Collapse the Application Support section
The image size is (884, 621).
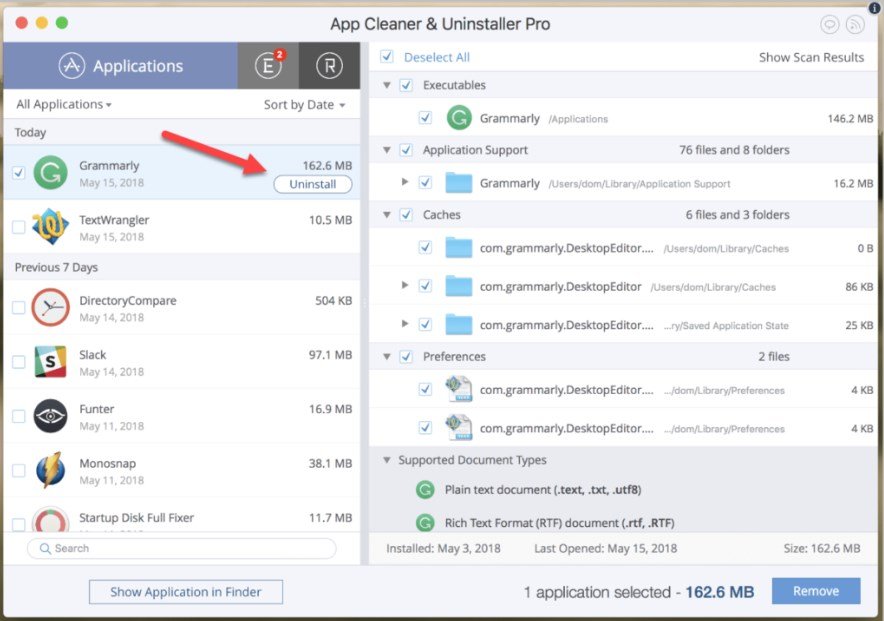pyautogui.click(x=387, y=150)
